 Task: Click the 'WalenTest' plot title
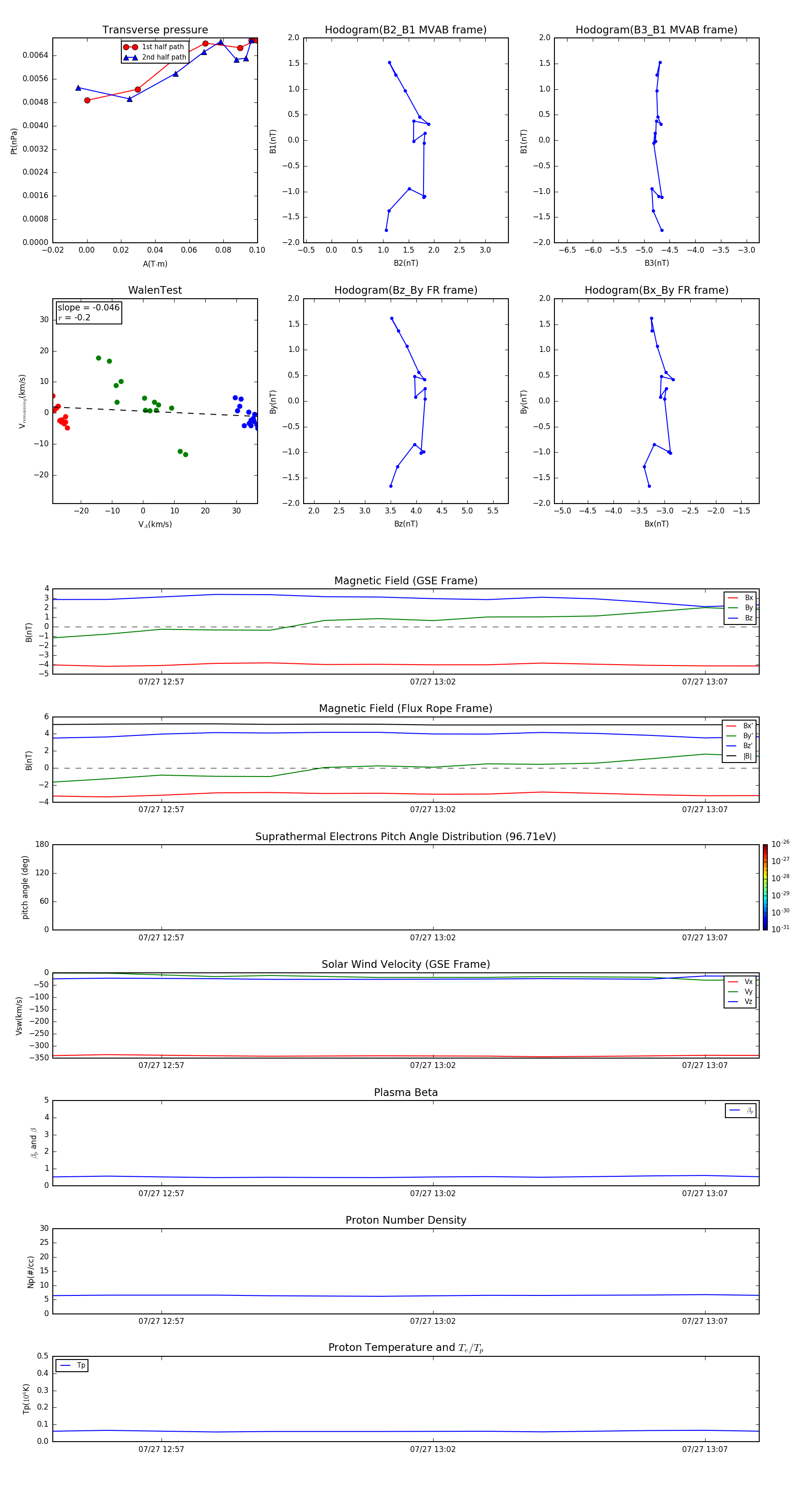click(x=155, y=290)
